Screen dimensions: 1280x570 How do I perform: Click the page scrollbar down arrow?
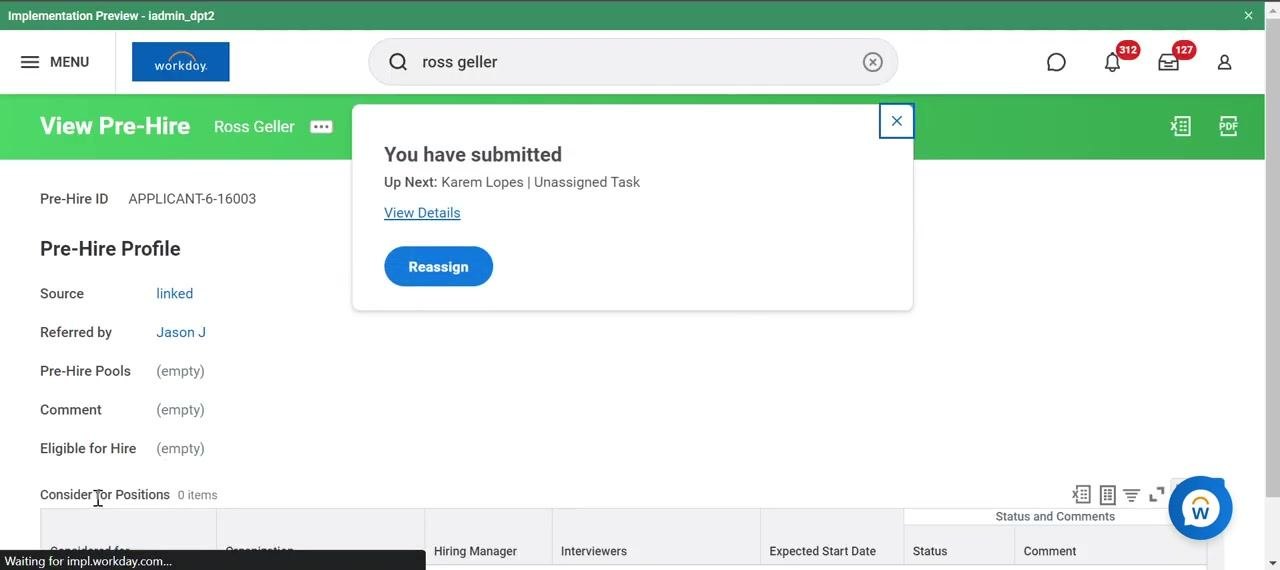click(x=1272, y=562)
